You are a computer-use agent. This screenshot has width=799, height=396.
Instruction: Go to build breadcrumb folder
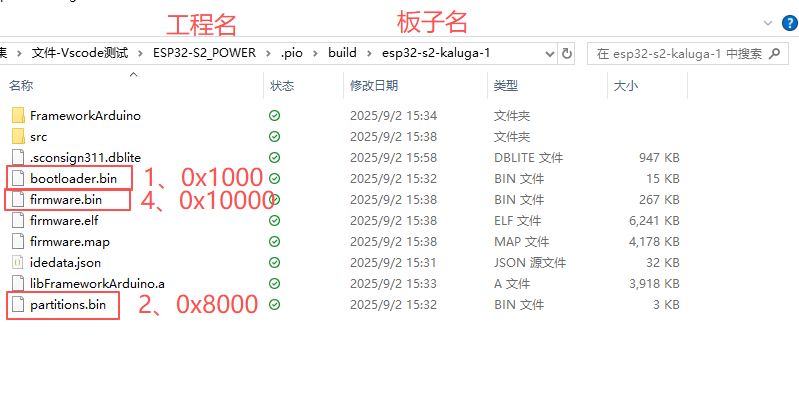click(x=342, y=53)
